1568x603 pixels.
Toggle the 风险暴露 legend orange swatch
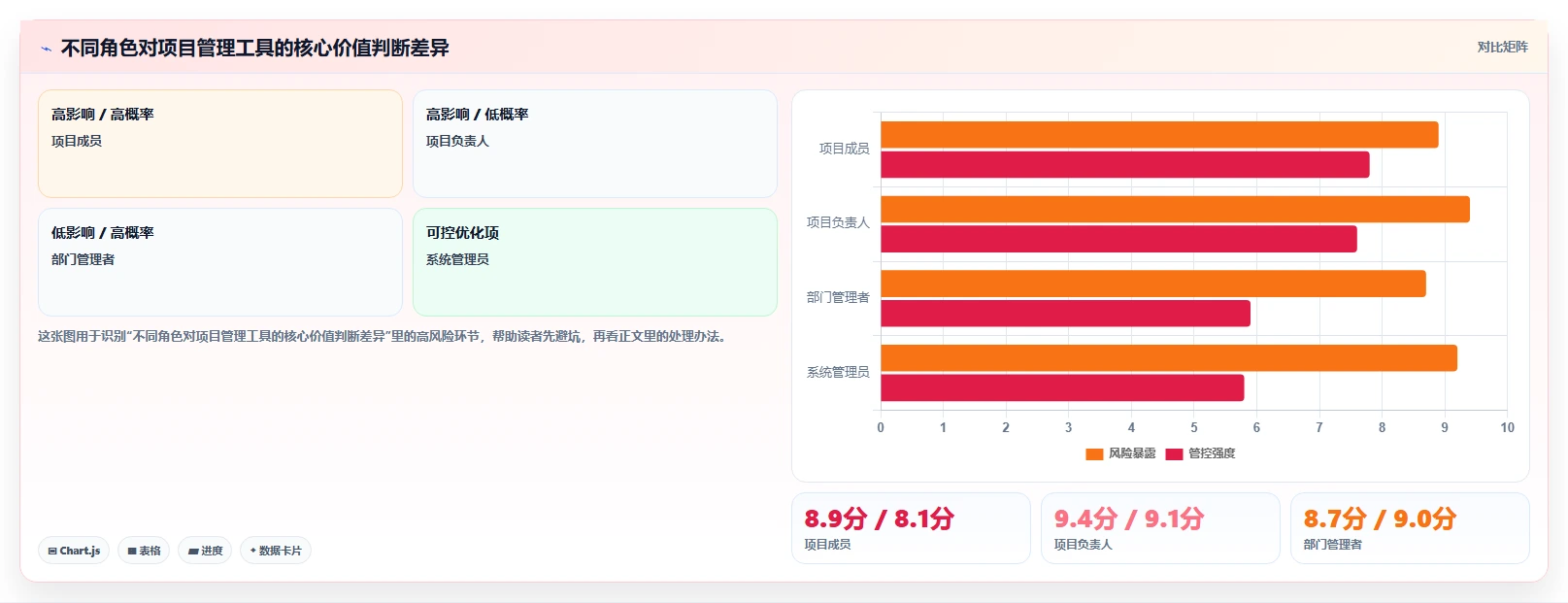[x=1094, y=453]
